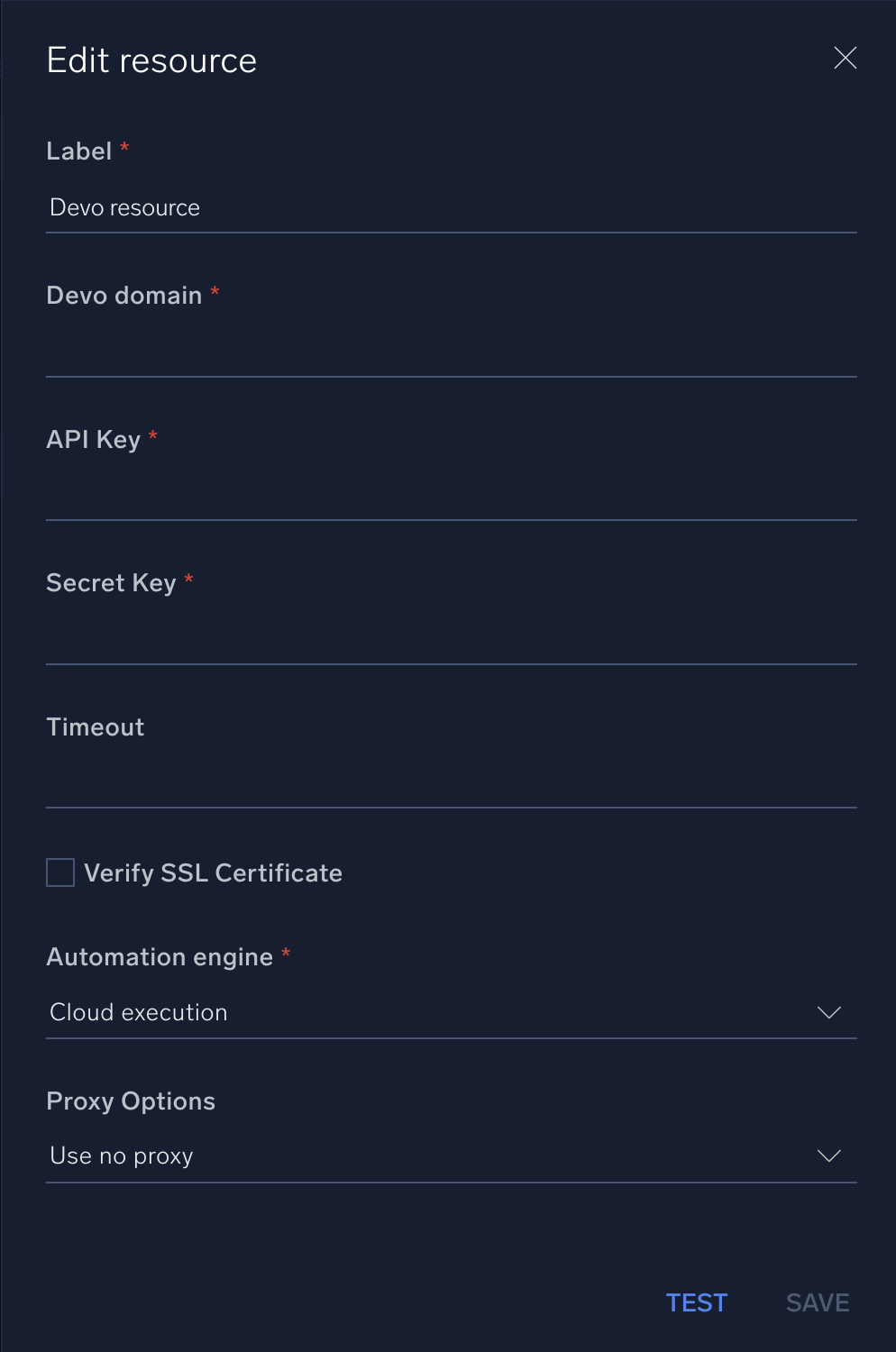Image resolution: width=896 pixels, height=1352 pixels.
Task: Click the Label input containing Devo resource
Action: coord(451,208)
